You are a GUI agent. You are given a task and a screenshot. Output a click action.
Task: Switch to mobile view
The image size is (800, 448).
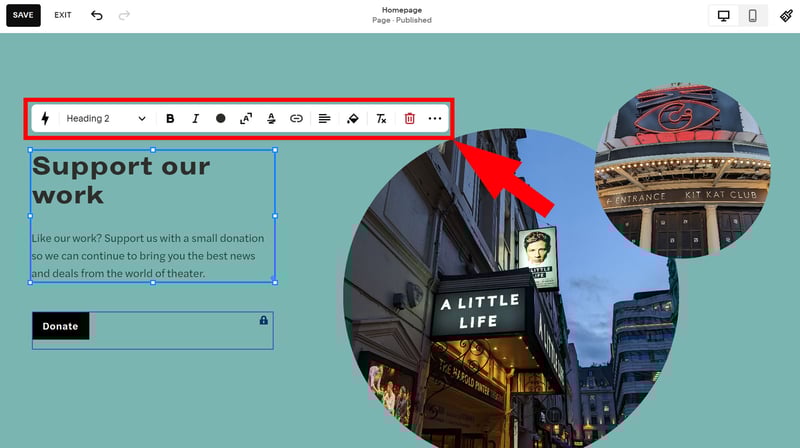pyautogui.click(x=753, y=15)
